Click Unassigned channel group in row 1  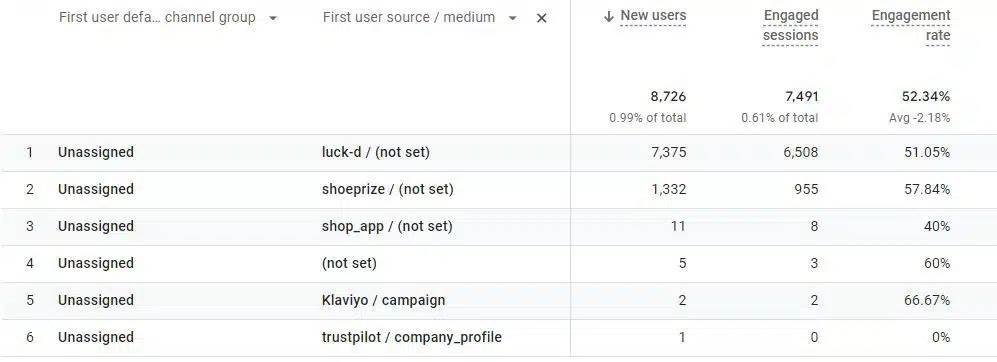[96, 153]
